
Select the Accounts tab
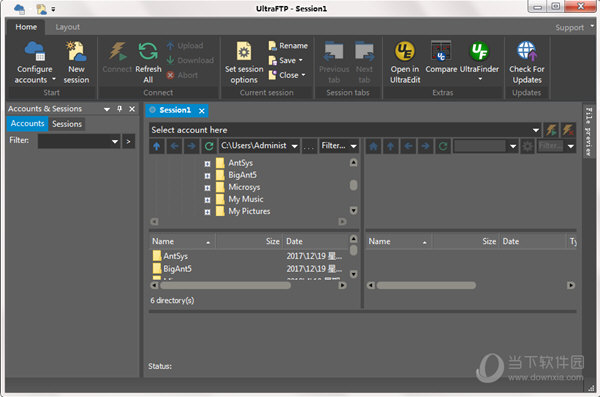point(27,124)
